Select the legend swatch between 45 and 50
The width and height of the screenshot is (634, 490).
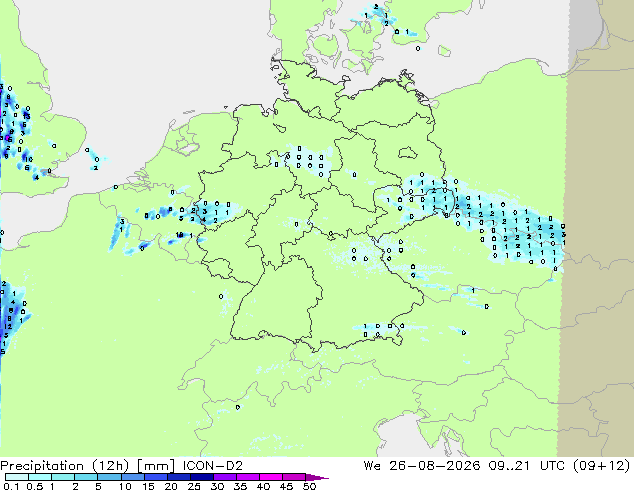294,477
